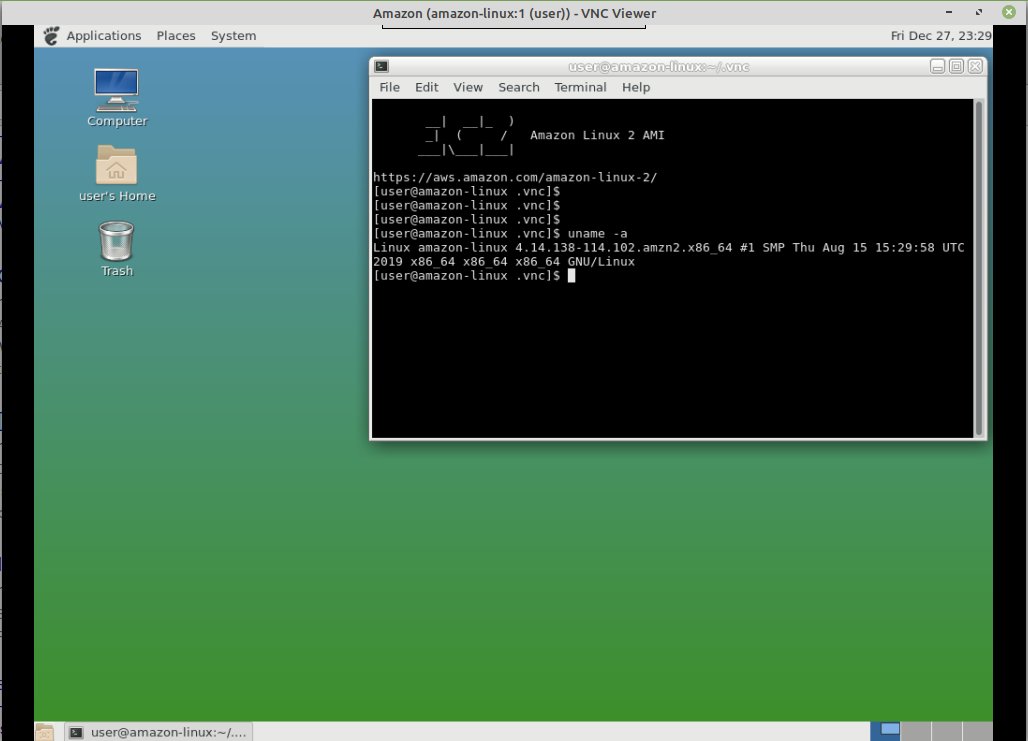The image size is (1028, 741).
Task: Toggle VNC Viewer full-size restore button
Action: coord(979,12)
